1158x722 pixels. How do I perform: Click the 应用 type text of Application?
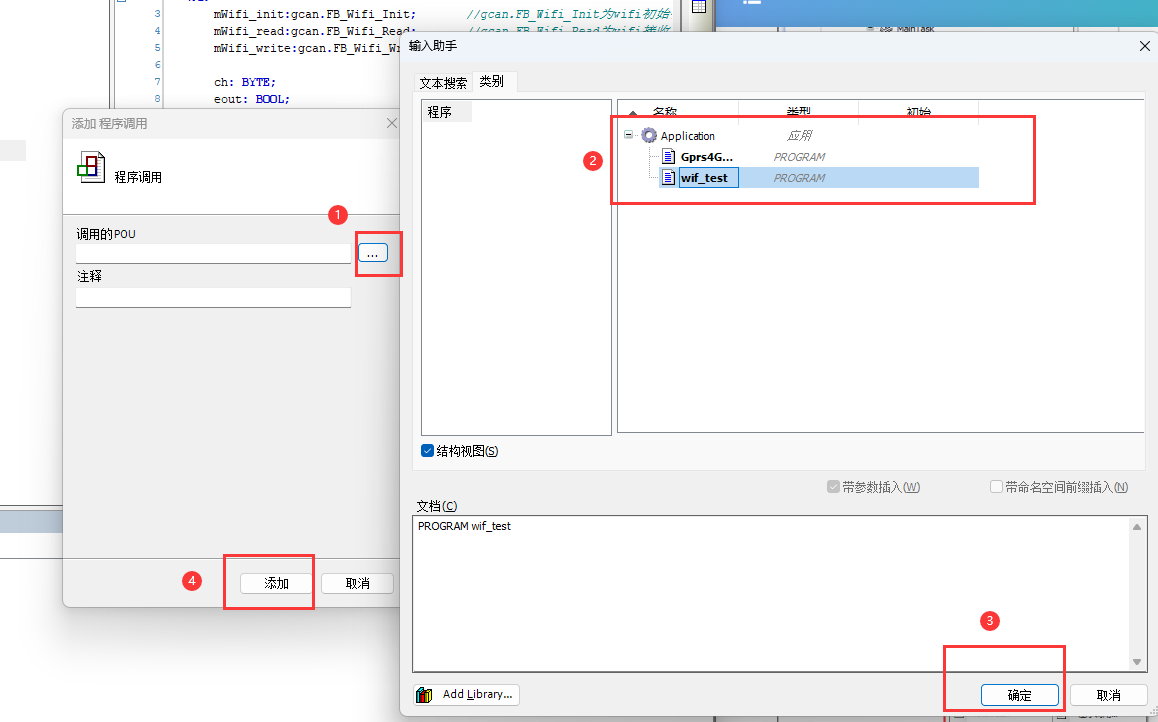(799, 136)
